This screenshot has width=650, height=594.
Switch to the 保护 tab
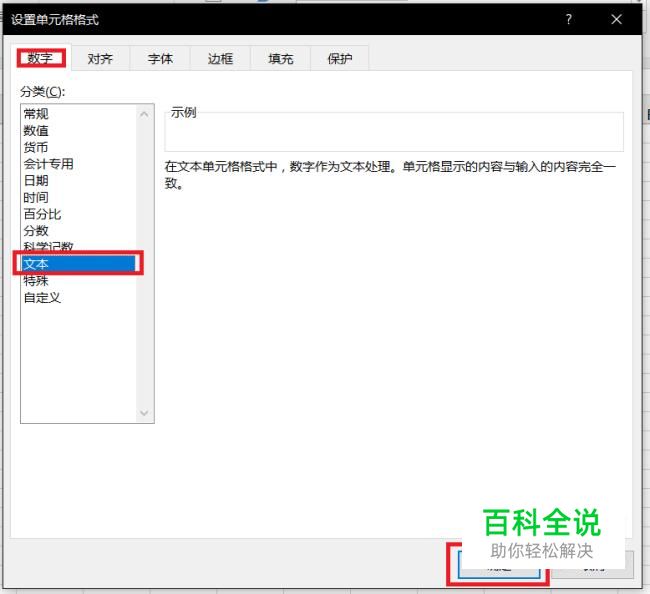(340, 59)
